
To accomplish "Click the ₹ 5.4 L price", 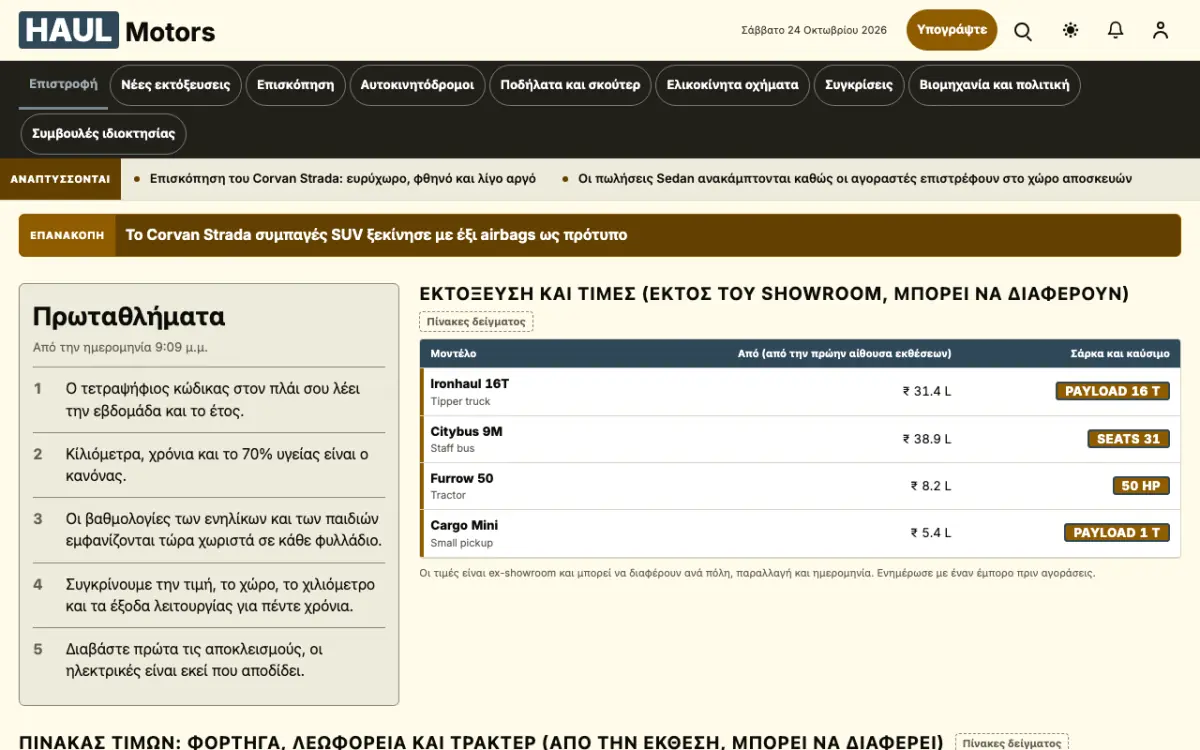I will tap(931, 533).
